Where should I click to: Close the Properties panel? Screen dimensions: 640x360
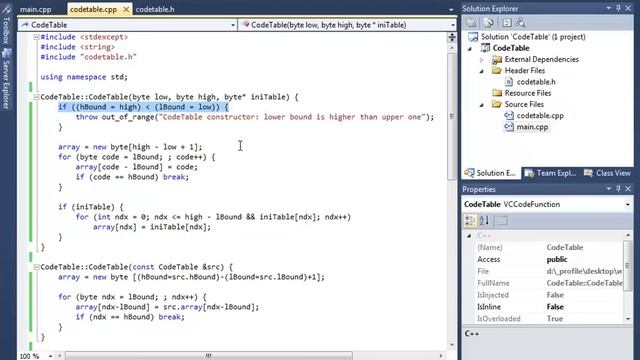point(628,189)
